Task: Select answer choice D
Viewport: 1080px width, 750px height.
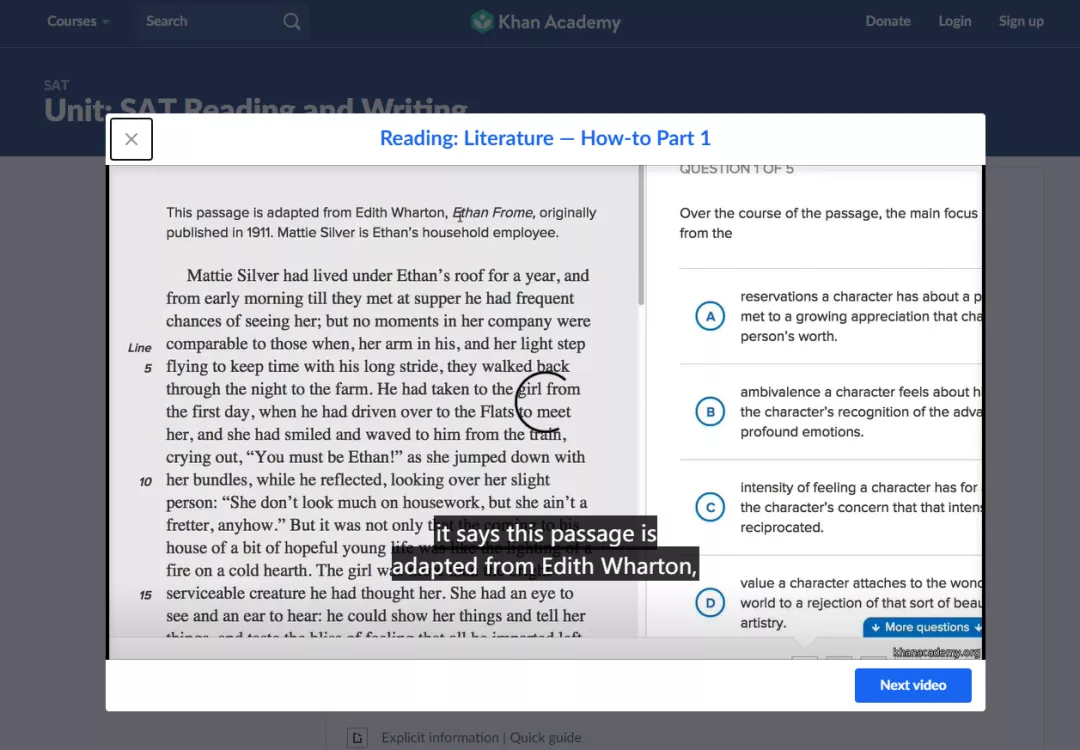Action: (709, 603)
